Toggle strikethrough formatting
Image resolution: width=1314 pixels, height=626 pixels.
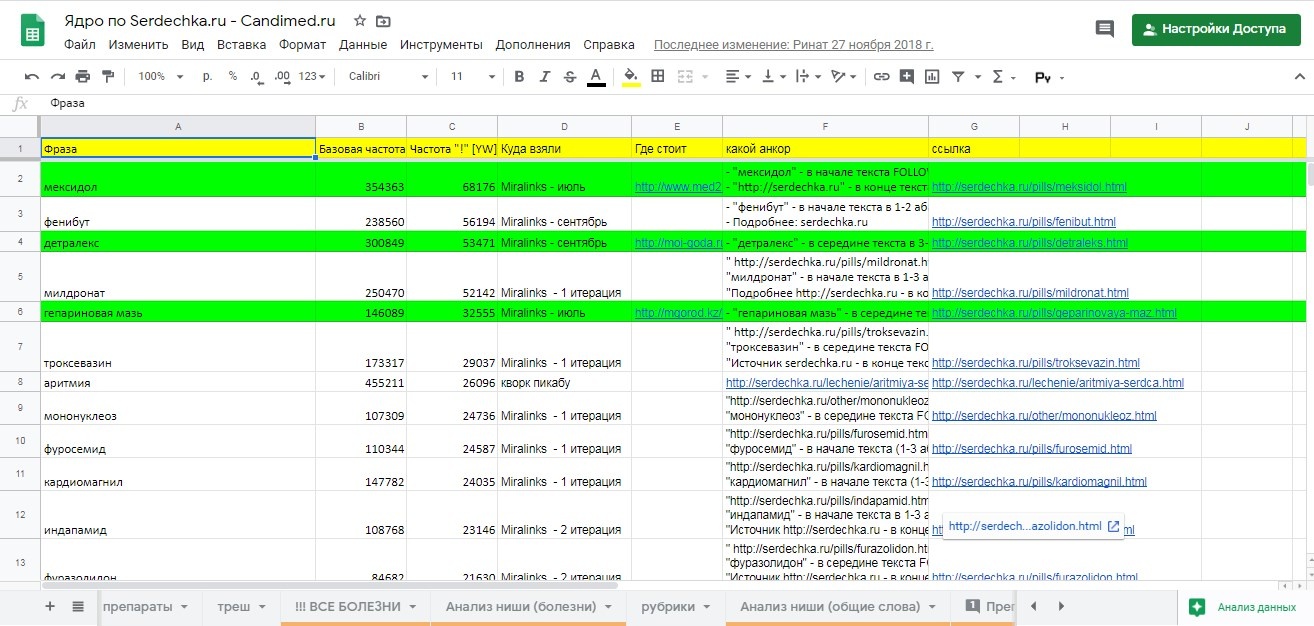(570, 76)
